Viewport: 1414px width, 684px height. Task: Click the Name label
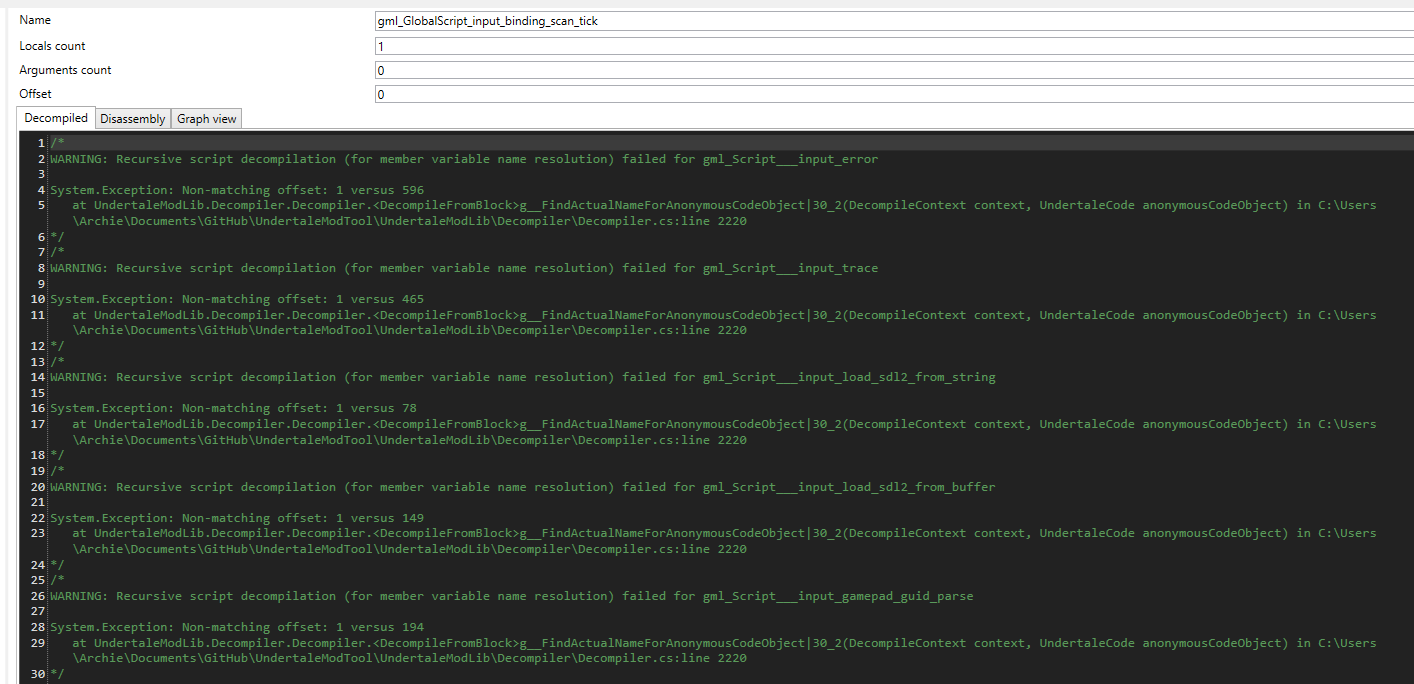(34, 19)
